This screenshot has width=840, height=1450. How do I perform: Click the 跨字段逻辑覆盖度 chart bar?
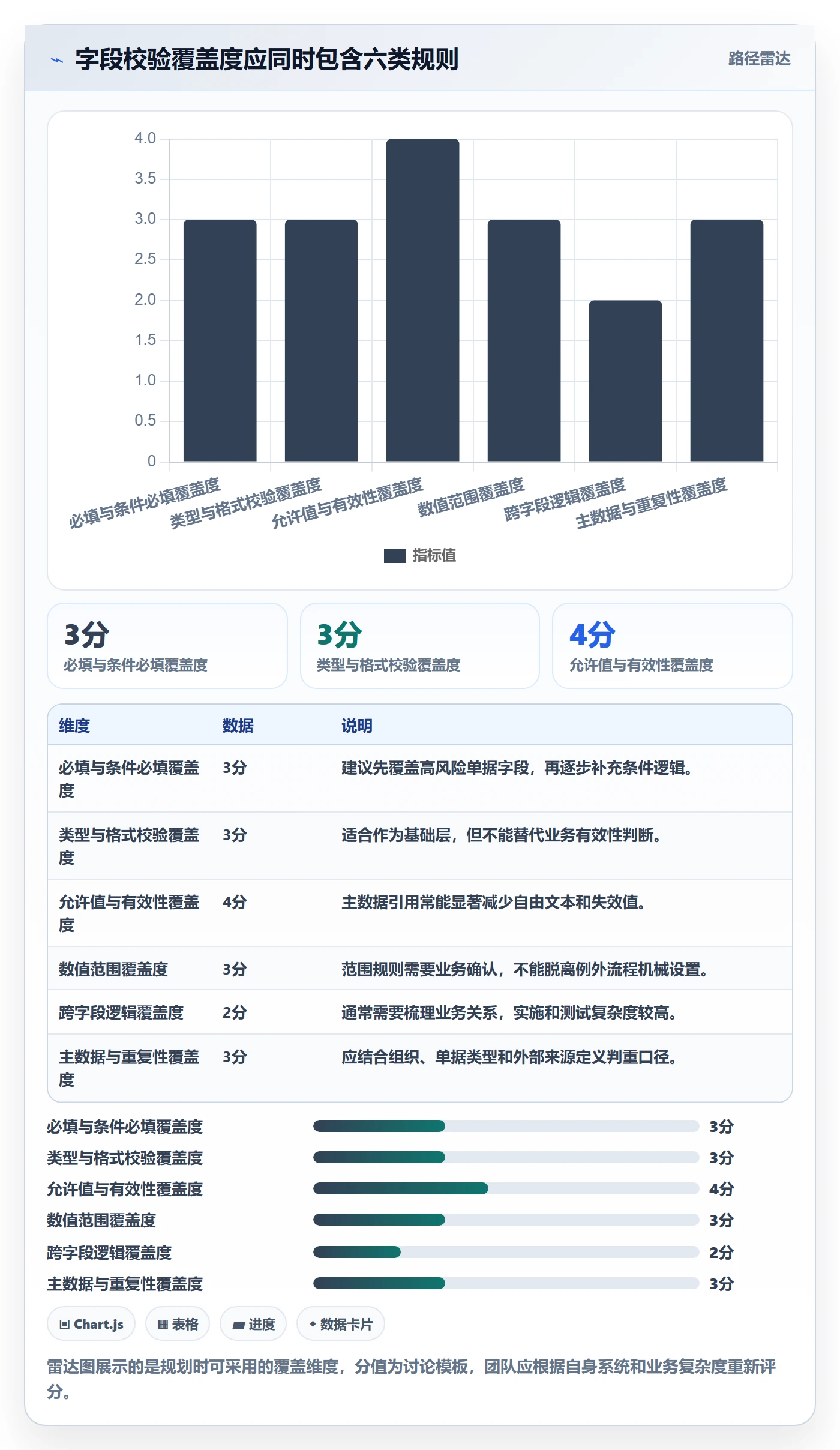point(625,381)
